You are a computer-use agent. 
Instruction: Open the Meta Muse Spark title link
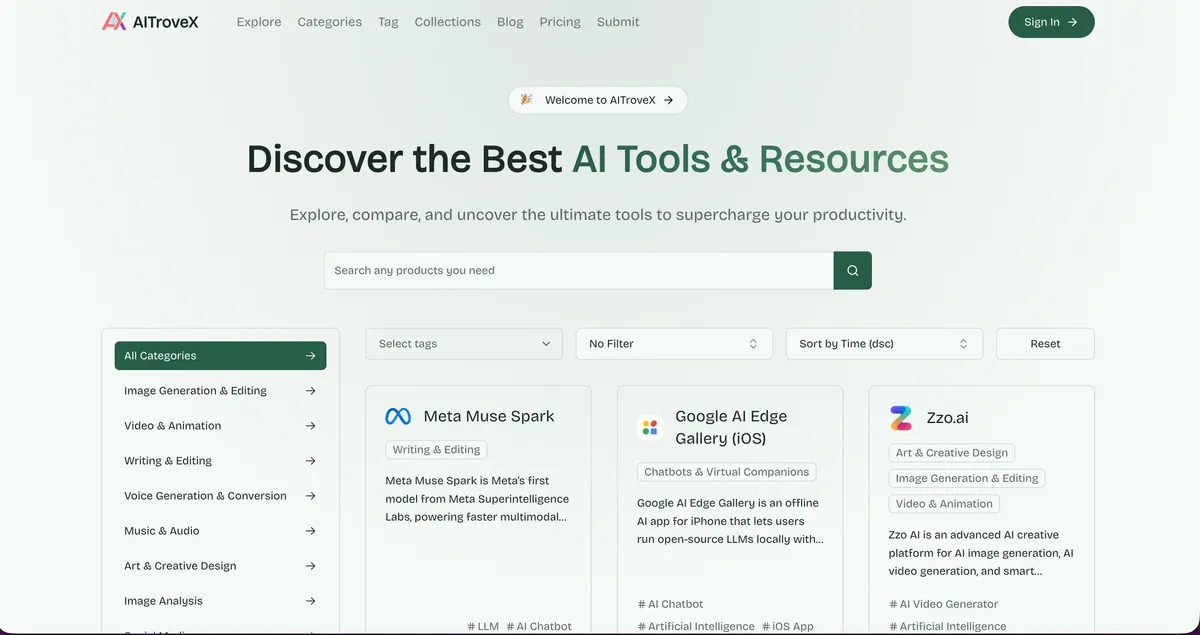coord(489,416)
